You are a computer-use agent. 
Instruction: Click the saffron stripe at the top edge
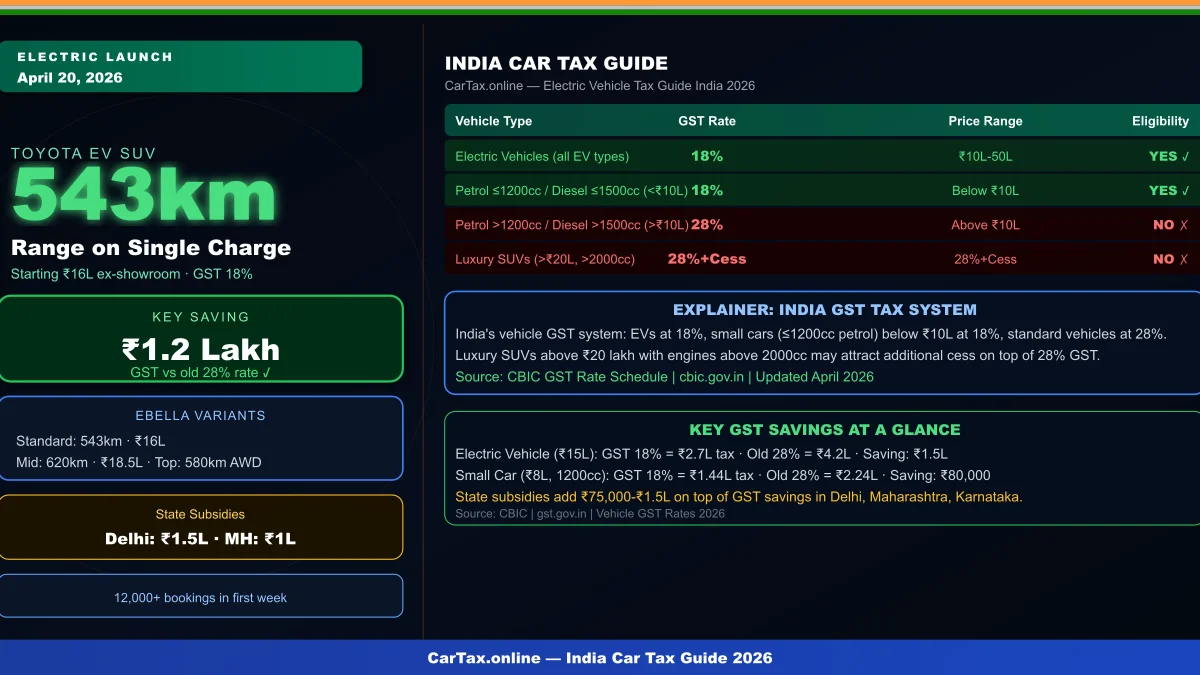coord(600,3)
